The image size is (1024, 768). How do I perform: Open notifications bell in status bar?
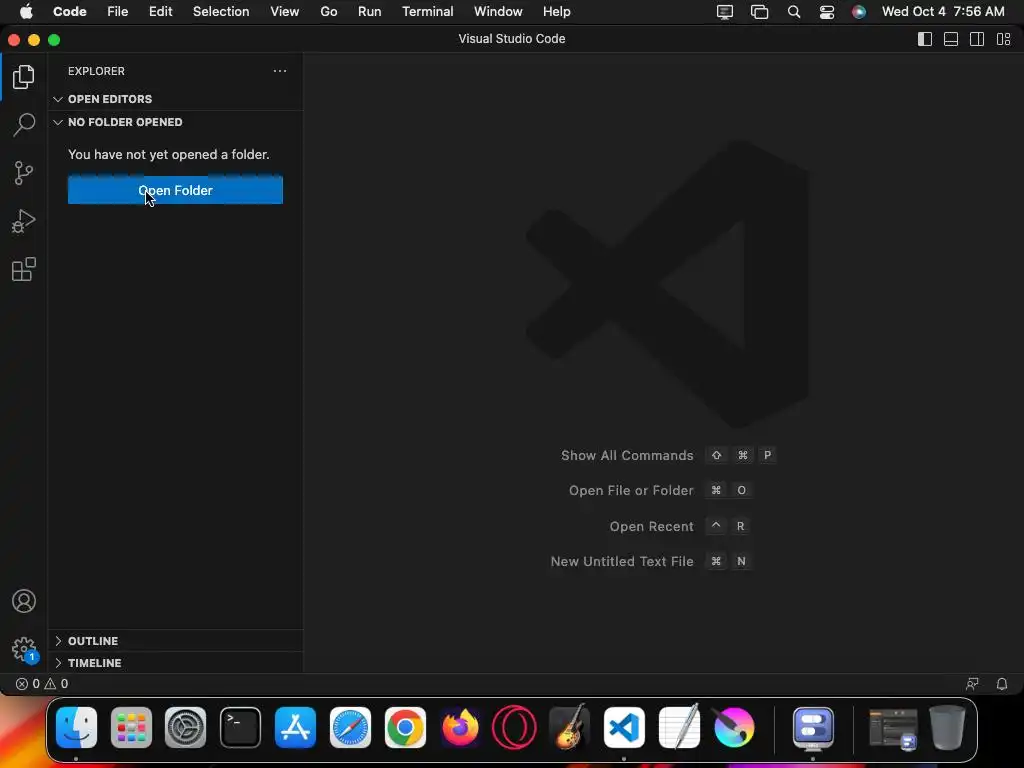click(1002, 684)
